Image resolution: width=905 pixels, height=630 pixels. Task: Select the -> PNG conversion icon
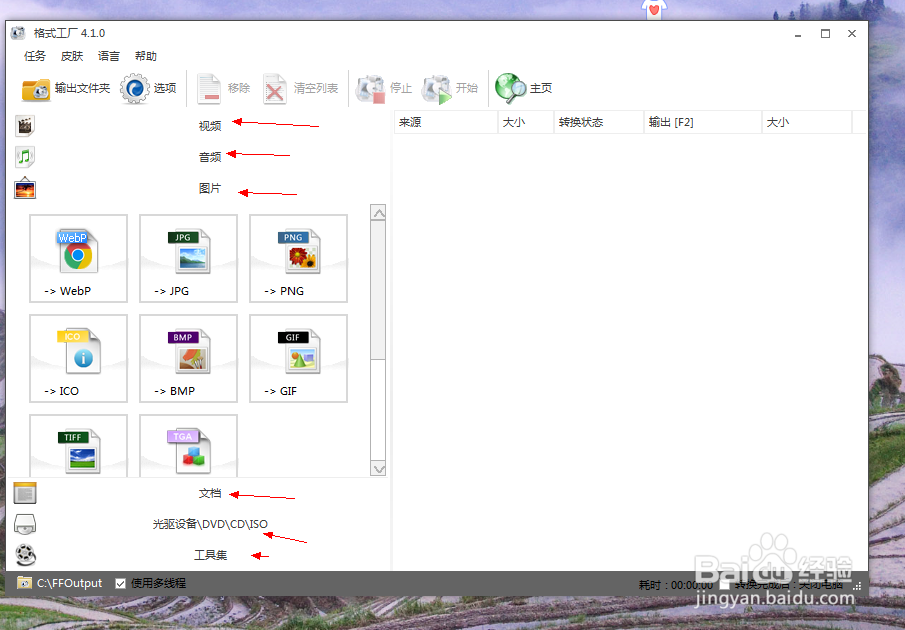click(x=298, y=258)
